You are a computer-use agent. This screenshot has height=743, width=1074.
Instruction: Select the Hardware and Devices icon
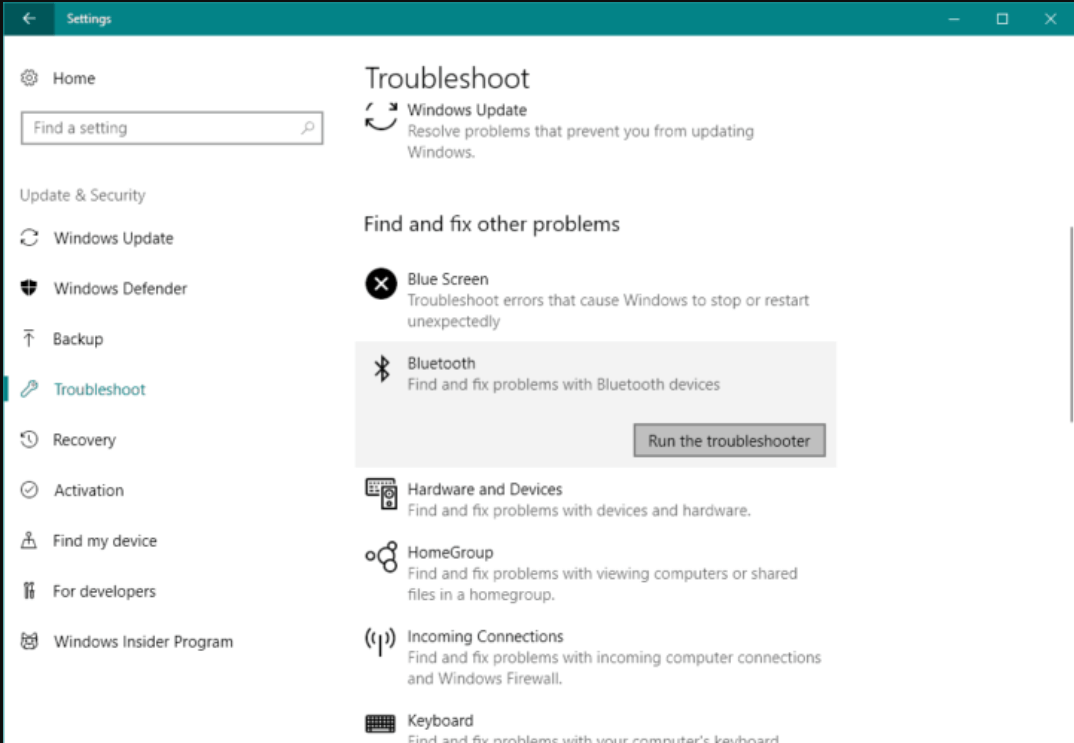[381, 494]
